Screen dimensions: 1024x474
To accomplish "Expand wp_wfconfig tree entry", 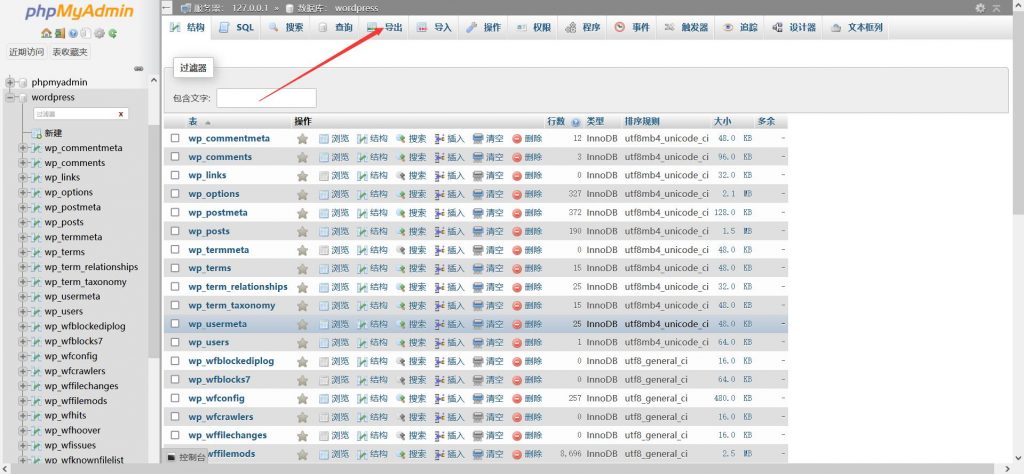I will [23, 356].
